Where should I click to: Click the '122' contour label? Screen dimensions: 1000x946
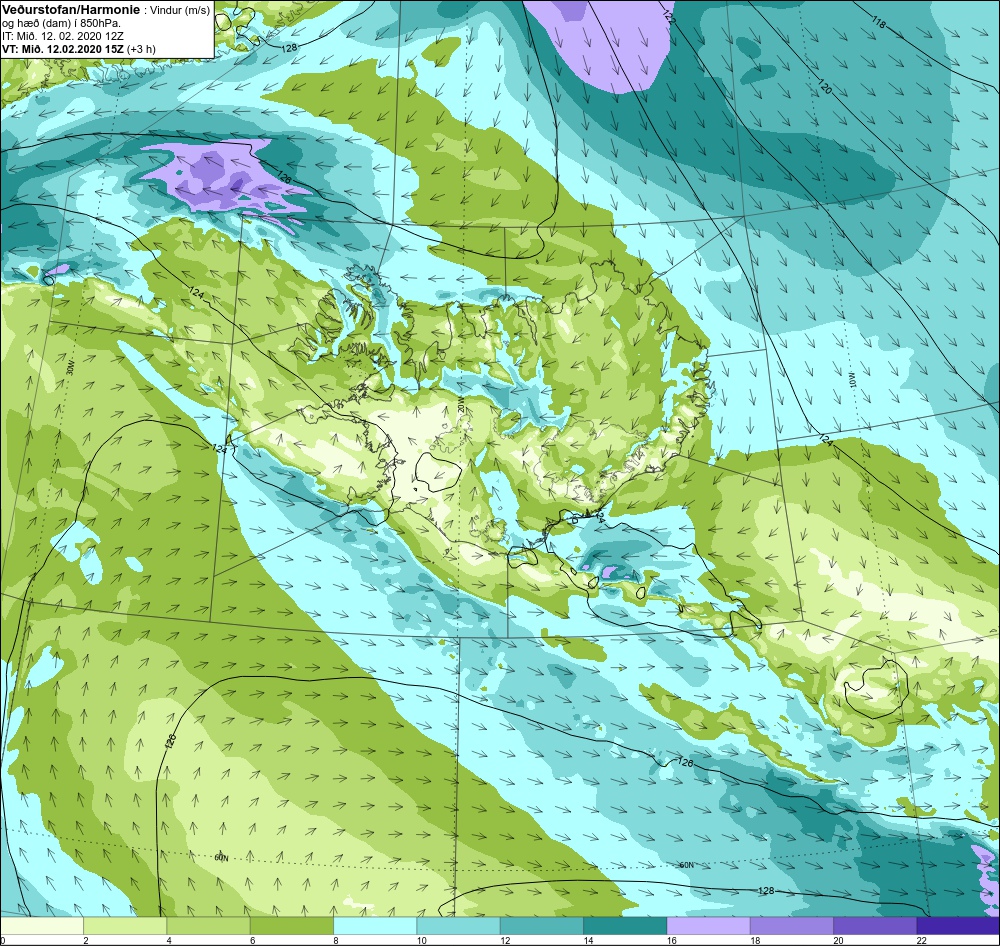click(x=668, y=17)
